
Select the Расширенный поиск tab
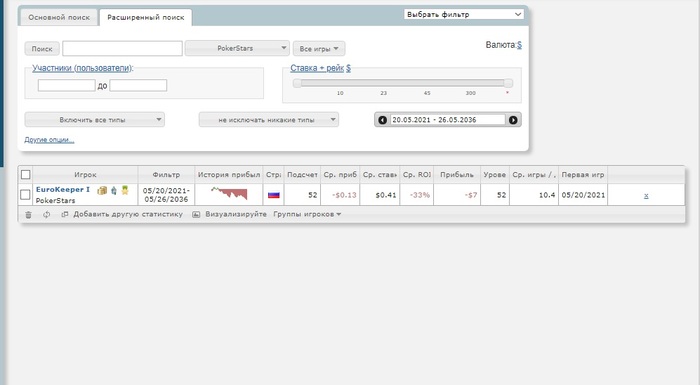(146, 17)
